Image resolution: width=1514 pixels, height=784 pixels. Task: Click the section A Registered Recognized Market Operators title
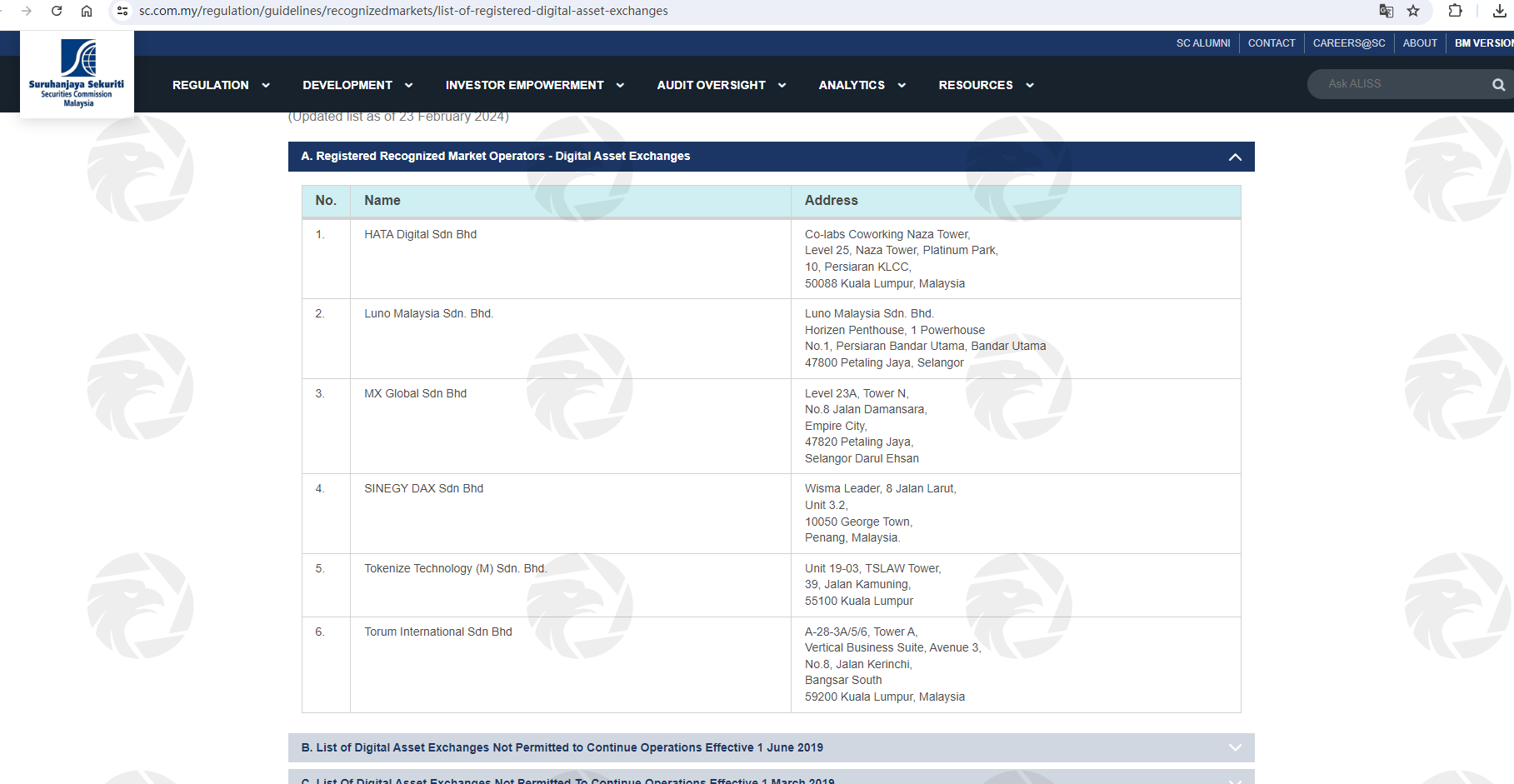496,156
